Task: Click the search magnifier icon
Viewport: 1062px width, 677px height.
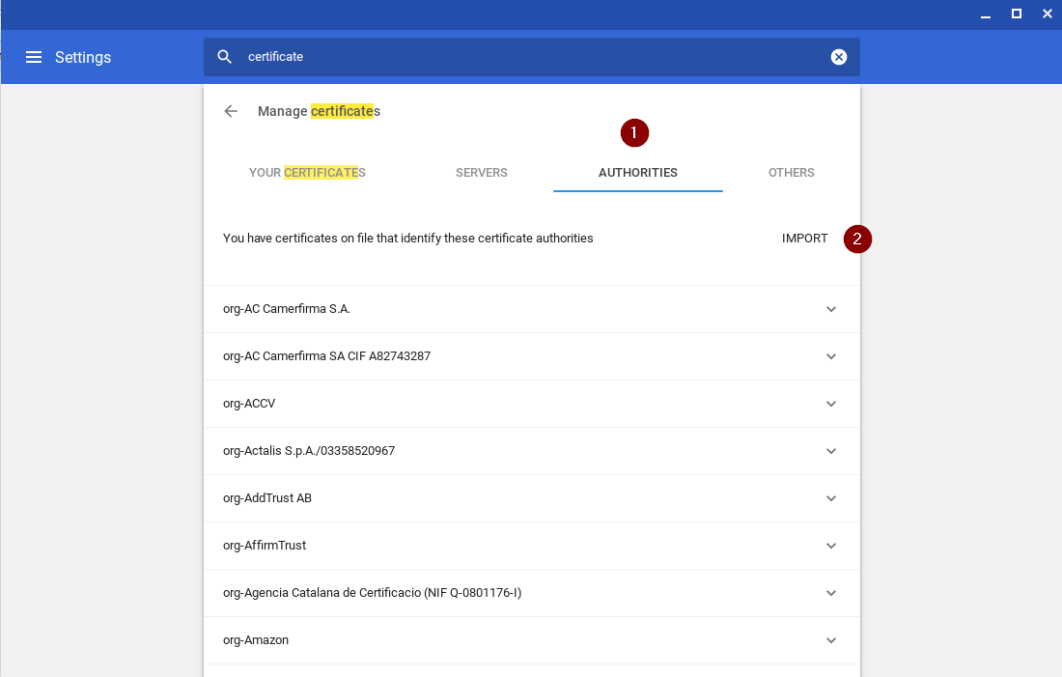Action: [225, 56]
